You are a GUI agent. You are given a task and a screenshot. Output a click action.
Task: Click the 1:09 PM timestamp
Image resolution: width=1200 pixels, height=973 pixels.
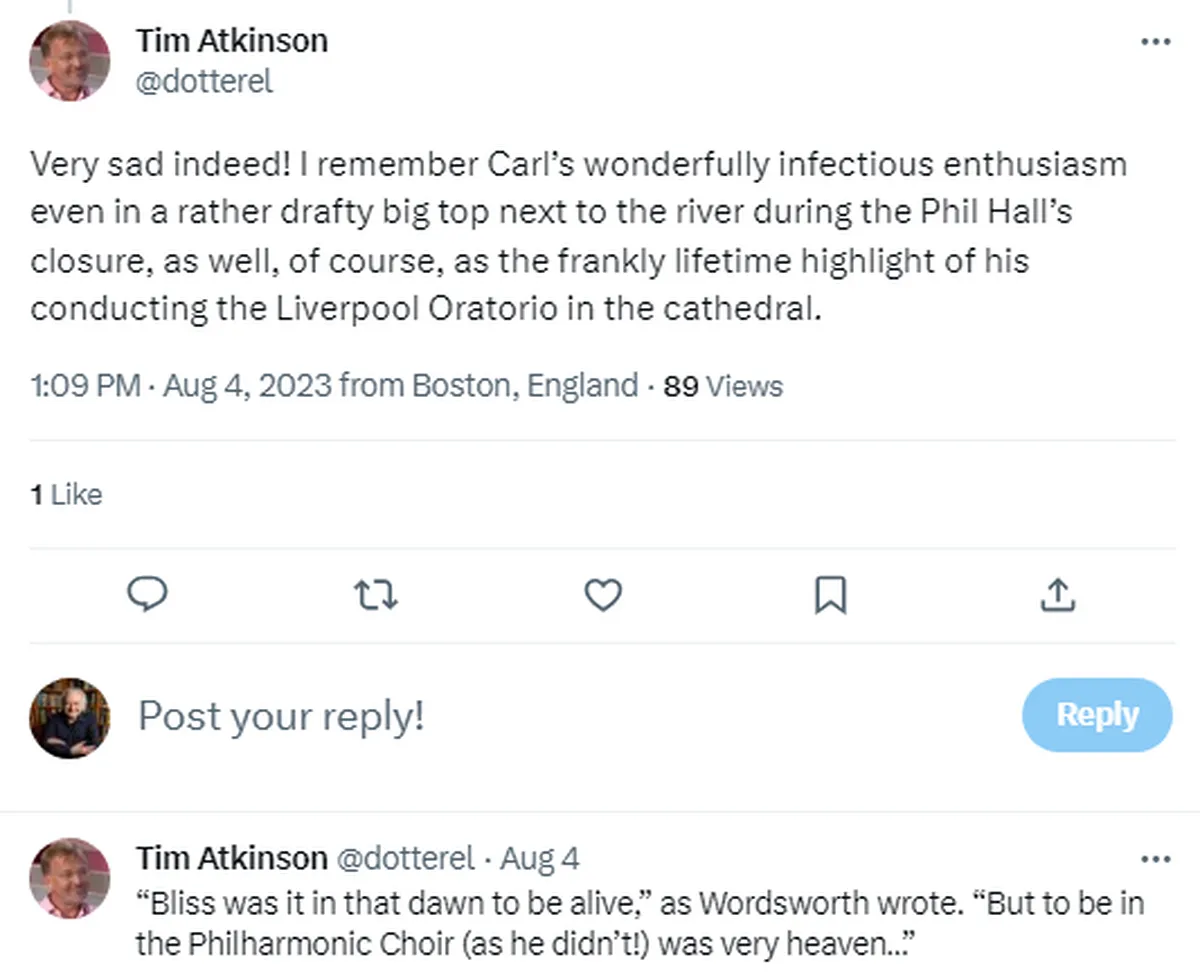pyautogui.click(x=87, y=385)
